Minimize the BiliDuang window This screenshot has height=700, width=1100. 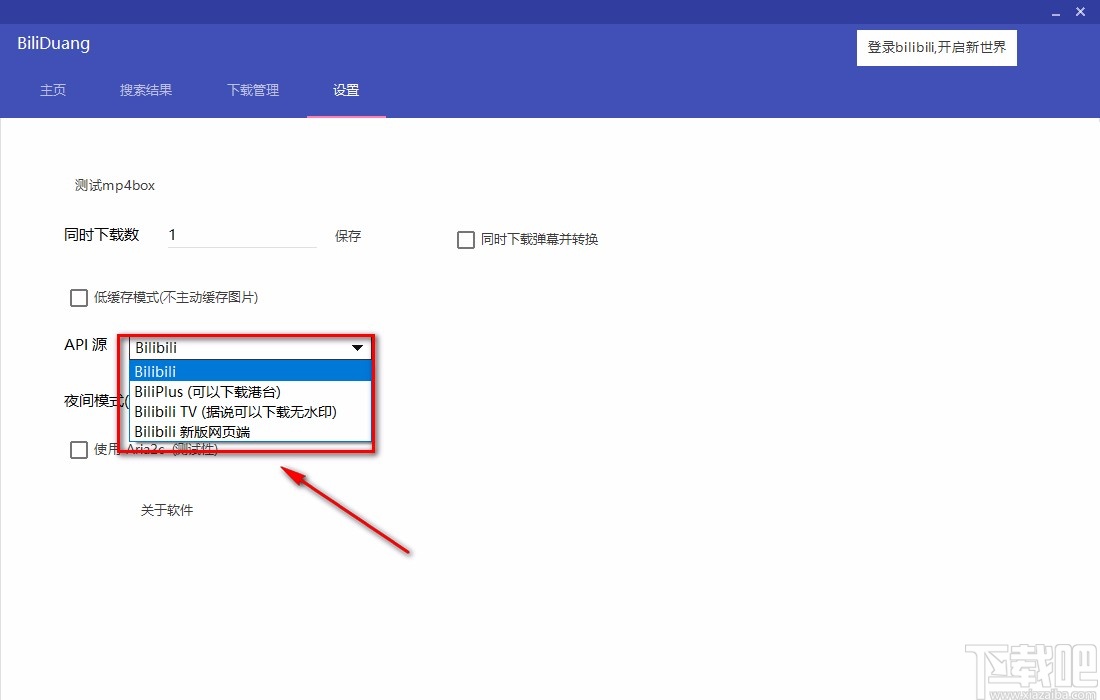point(1055,12)
